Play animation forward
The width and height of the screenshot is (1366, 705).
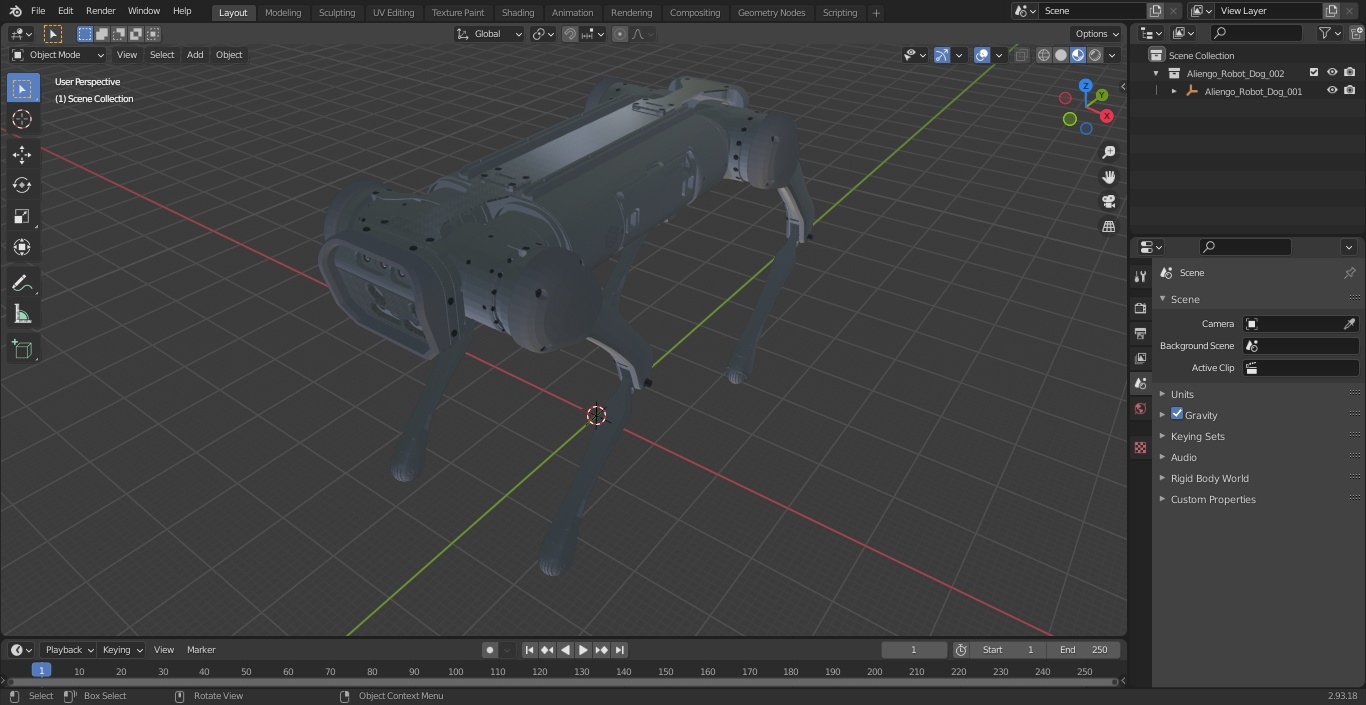pos(583,650)
